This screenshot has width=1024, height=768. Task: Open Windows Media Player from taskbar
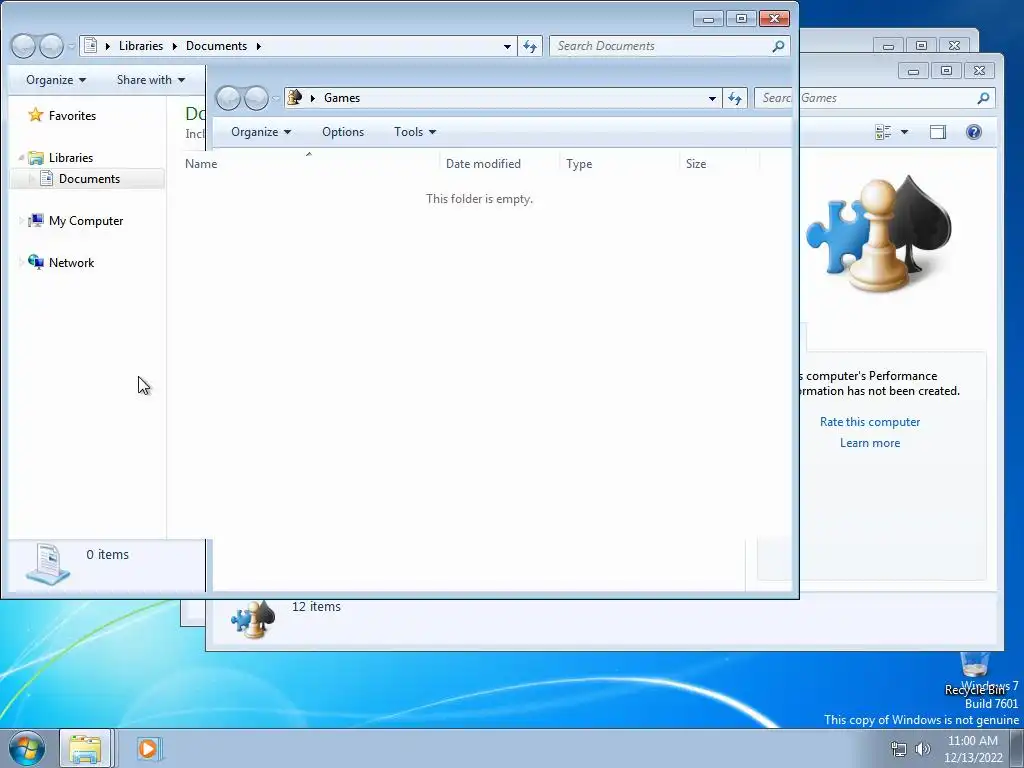point(148,748)
